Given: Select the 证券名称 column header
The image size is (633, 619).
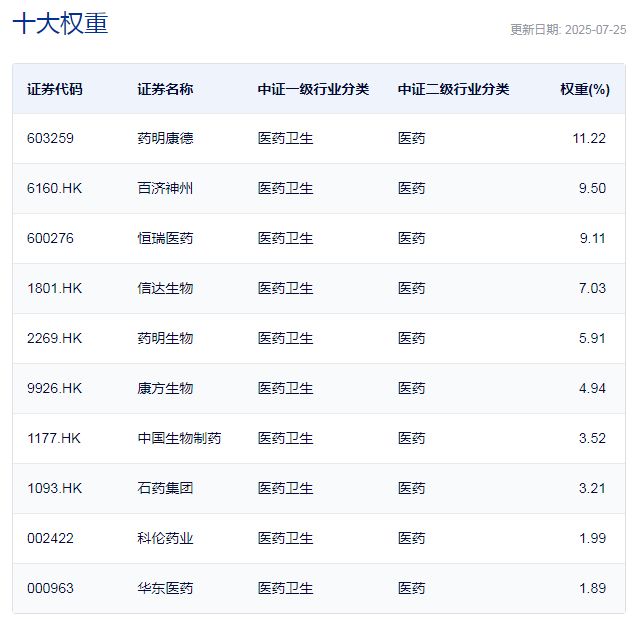Looking at the screenshot, I should pyautogui.click(x=165, y=89).
